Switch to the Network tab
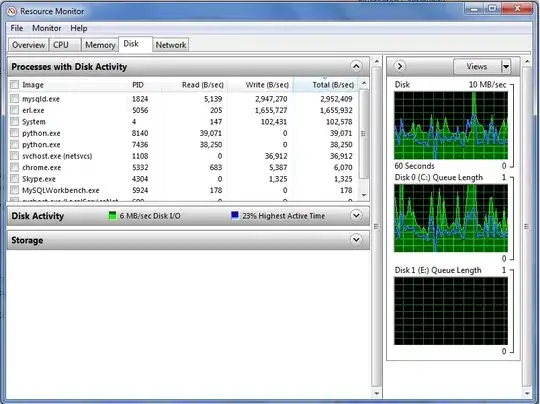This screenshot has height=404, width=540. tap(171, 45)
